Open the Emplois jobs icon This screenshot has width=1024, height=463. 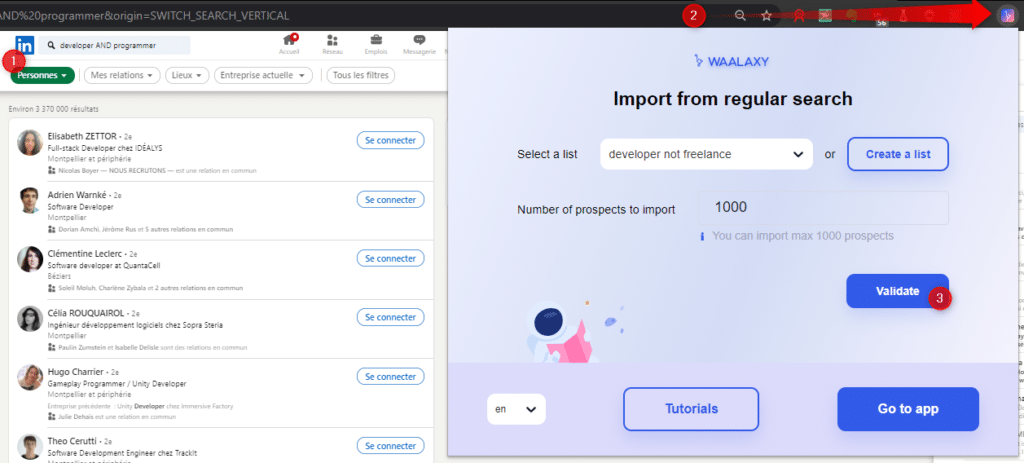(376, 44)
